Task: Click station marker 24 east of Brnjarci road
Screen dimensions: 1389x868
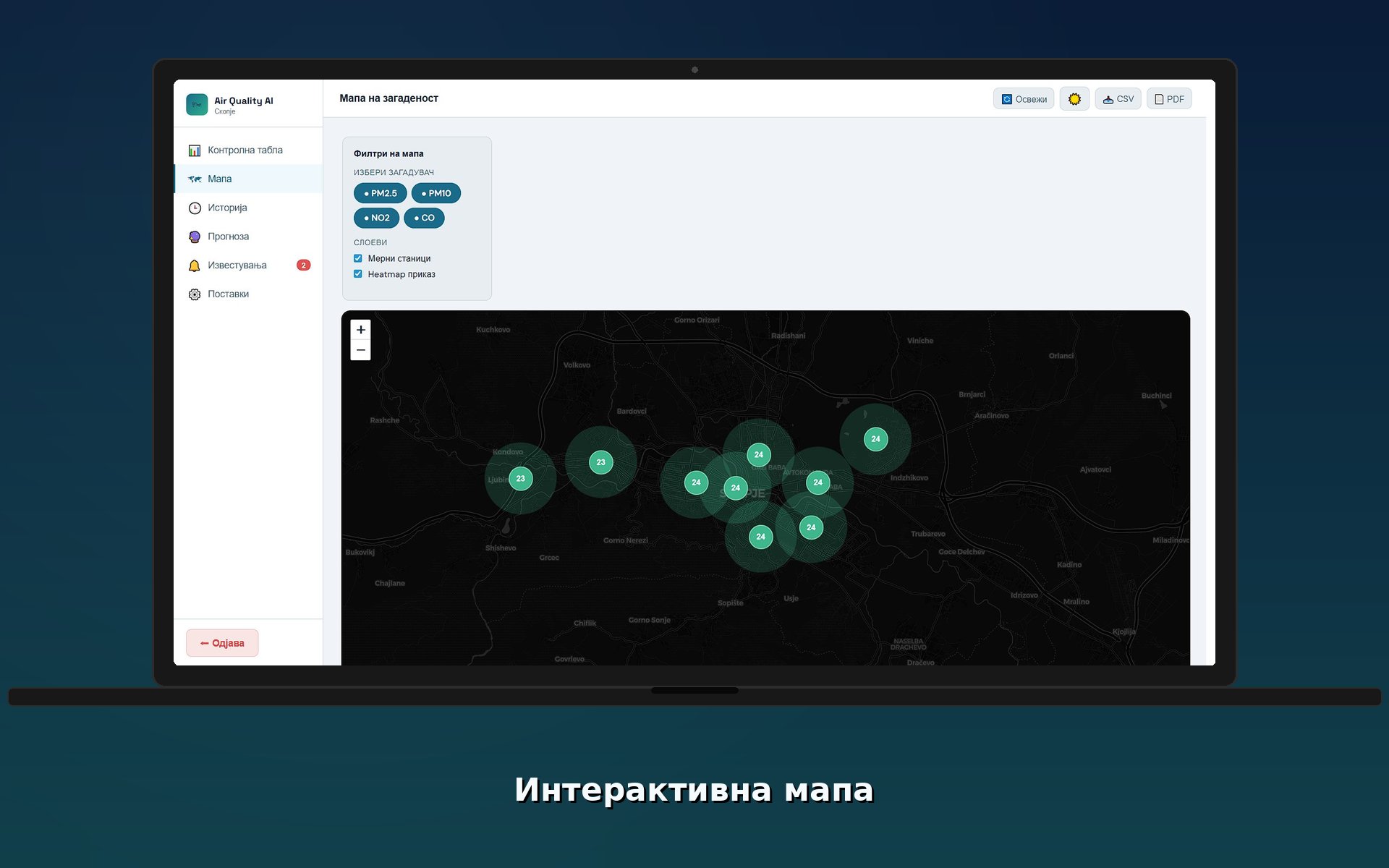Action: click(x=876, y=439)
